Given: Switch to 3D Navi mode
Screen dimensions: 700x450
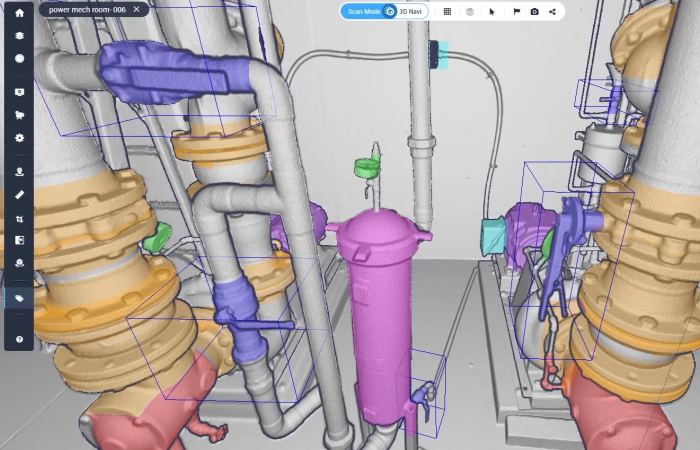Looking at the screenshot, I should 409,12.
